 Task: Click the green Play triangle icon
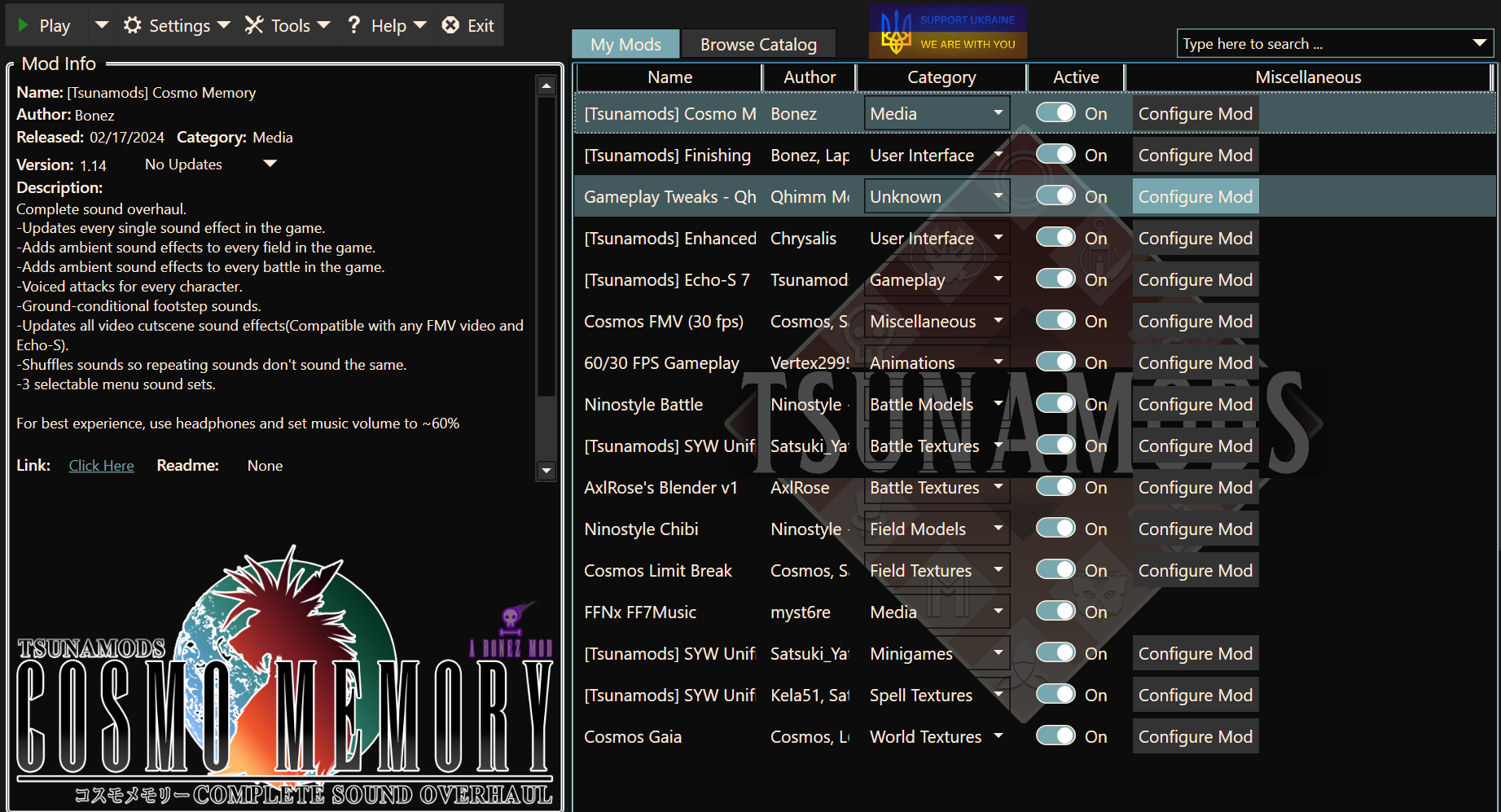coord(24,25)
